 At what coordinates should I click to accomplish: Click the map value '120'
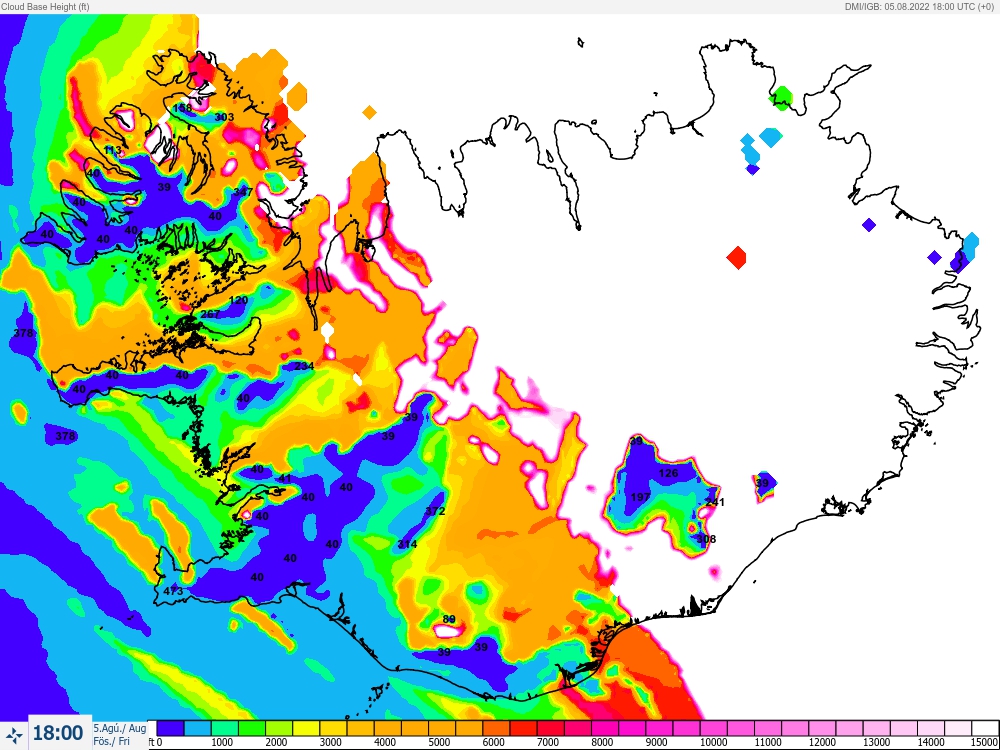[x=238, y=300]
